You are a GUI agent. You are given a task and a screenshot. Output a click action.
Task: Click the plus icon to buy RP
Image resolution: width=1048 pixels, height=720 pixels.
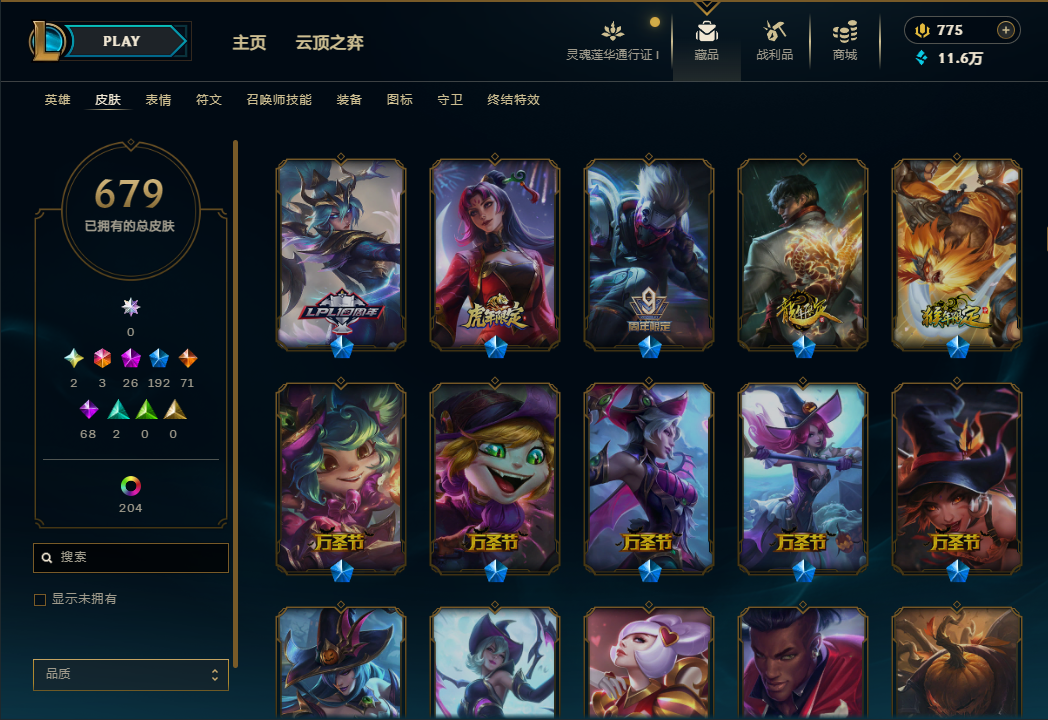pyautogui.click(x=1005, y=30)
